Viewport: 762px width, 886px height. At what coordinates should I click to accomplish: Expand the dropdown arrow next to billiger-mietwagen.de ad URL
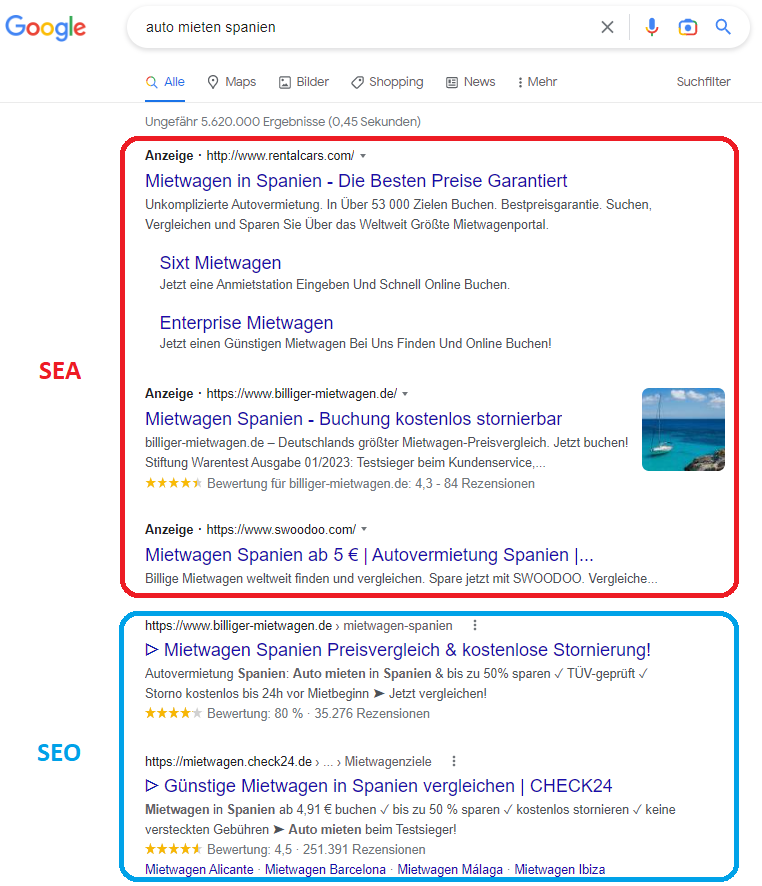tap(405, 393)
